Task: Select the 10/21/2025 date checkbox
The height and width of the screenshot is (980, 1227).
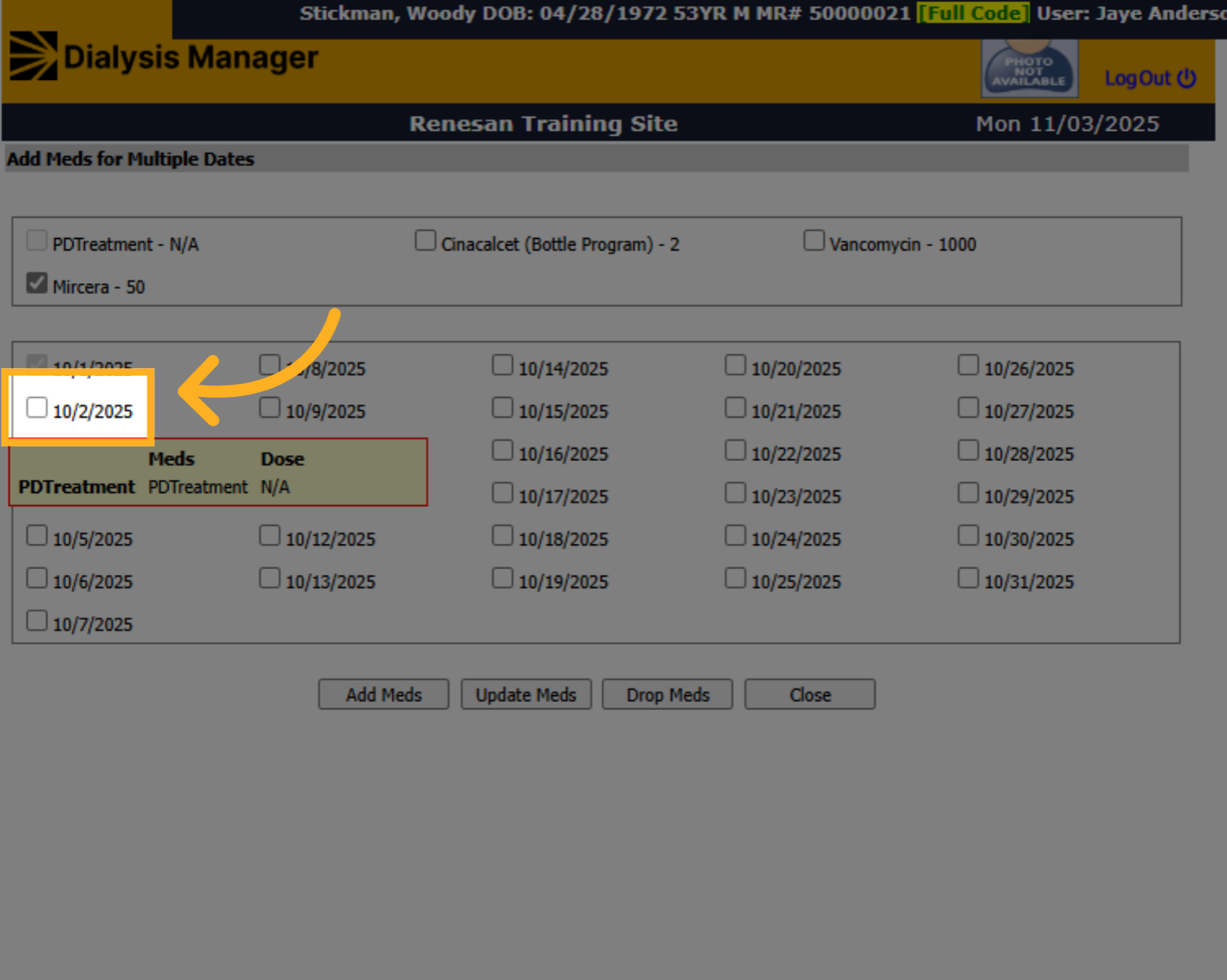Action: [735, 407]
